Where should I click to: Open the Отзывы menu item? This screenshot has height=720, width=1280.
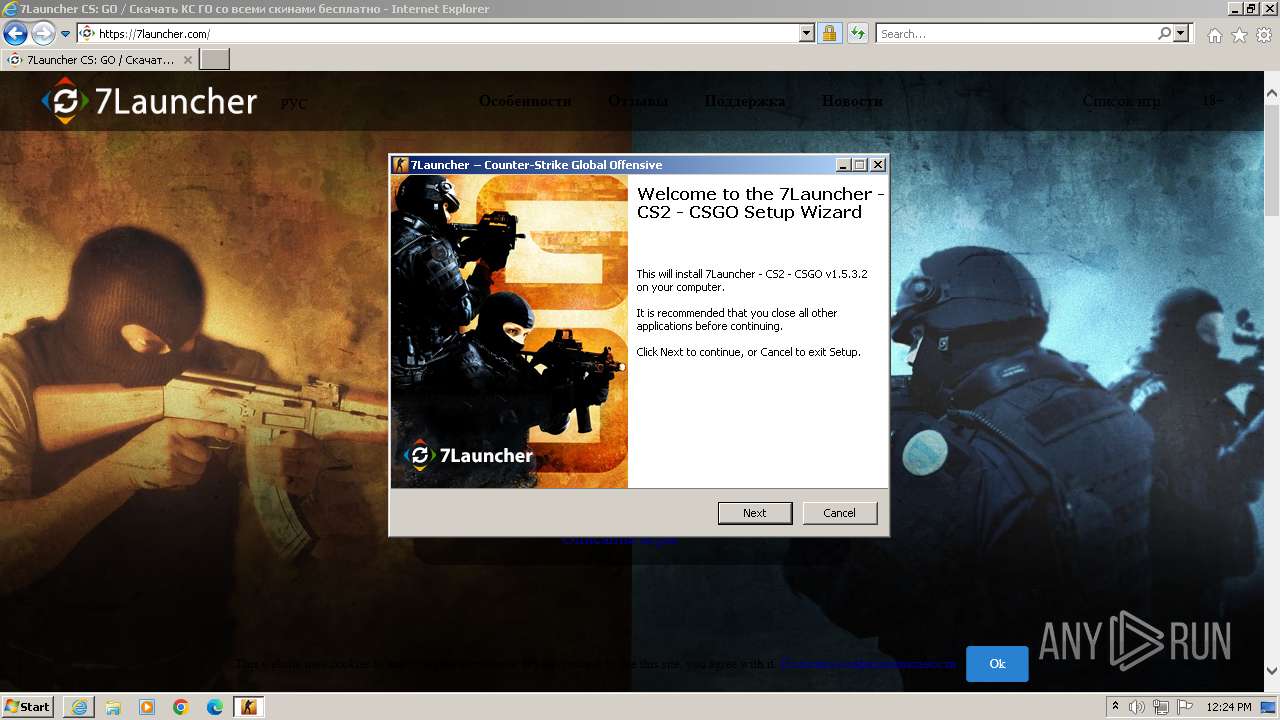pyautogui.click(x=638, y=101)
